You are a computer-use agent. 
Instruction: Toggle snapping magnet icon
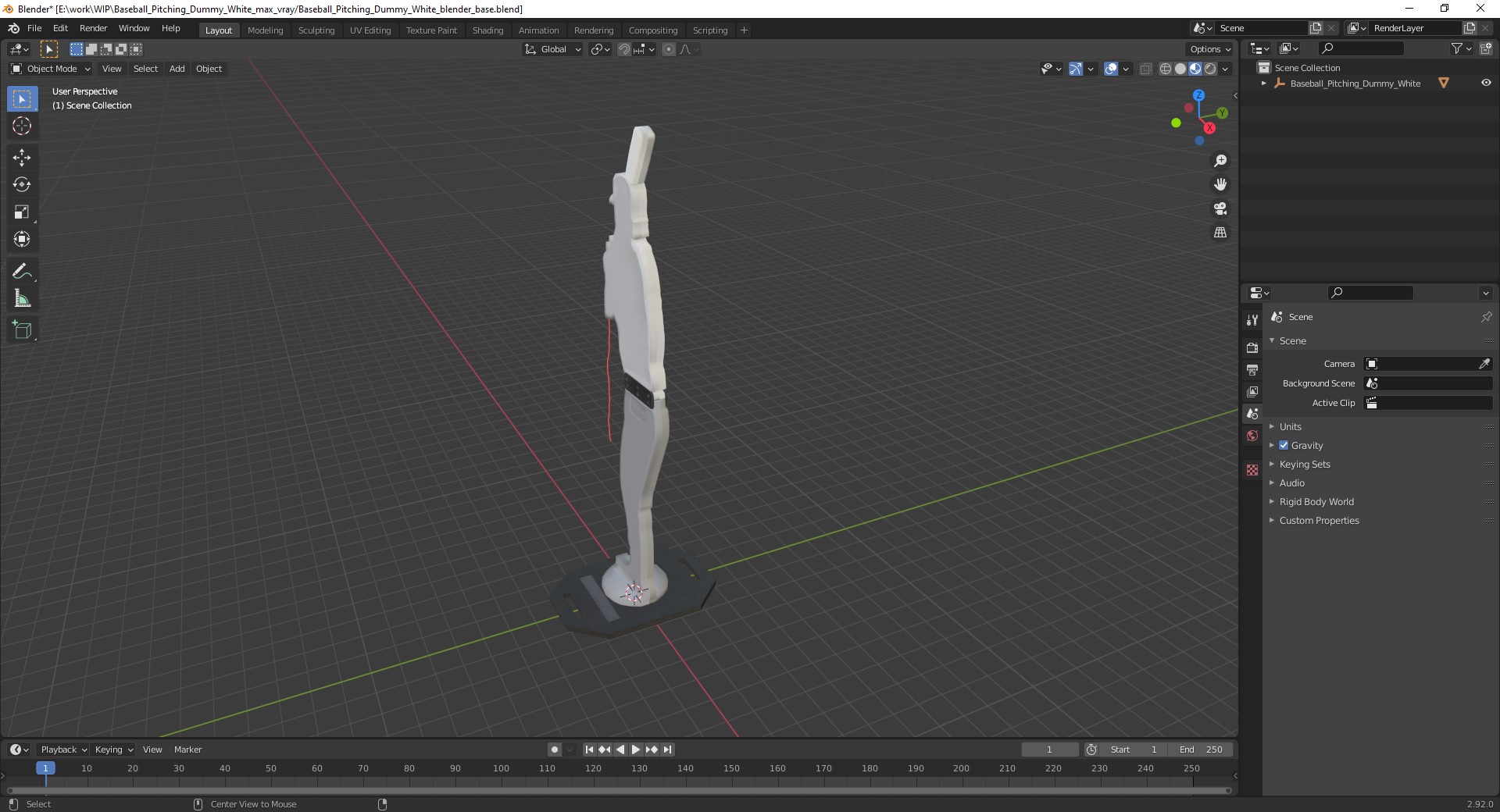click(624, 49)
